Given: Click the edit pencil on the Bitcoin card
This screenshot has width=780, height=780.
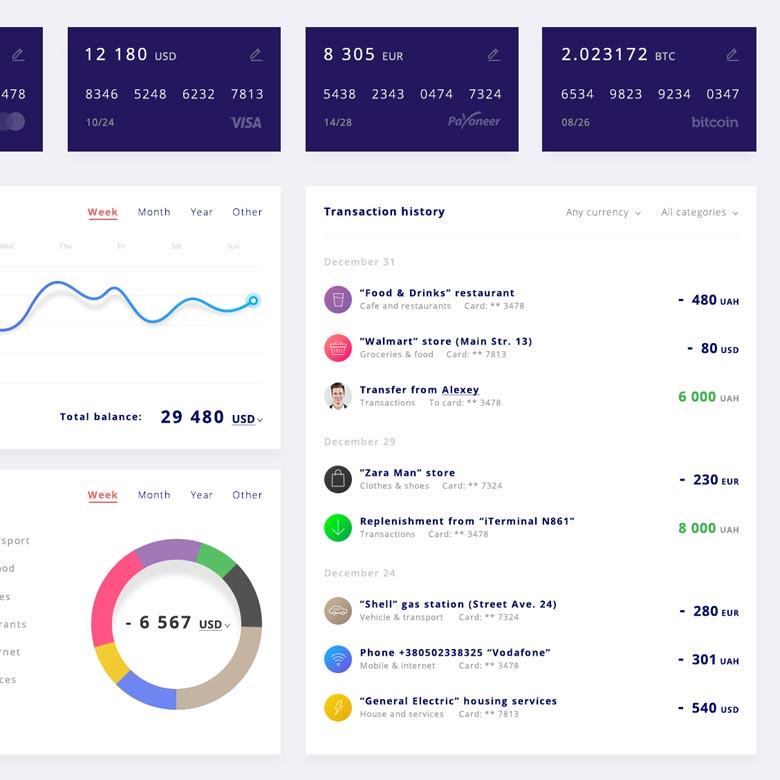Looking at the screenshot, I should [x=731, y=55].
